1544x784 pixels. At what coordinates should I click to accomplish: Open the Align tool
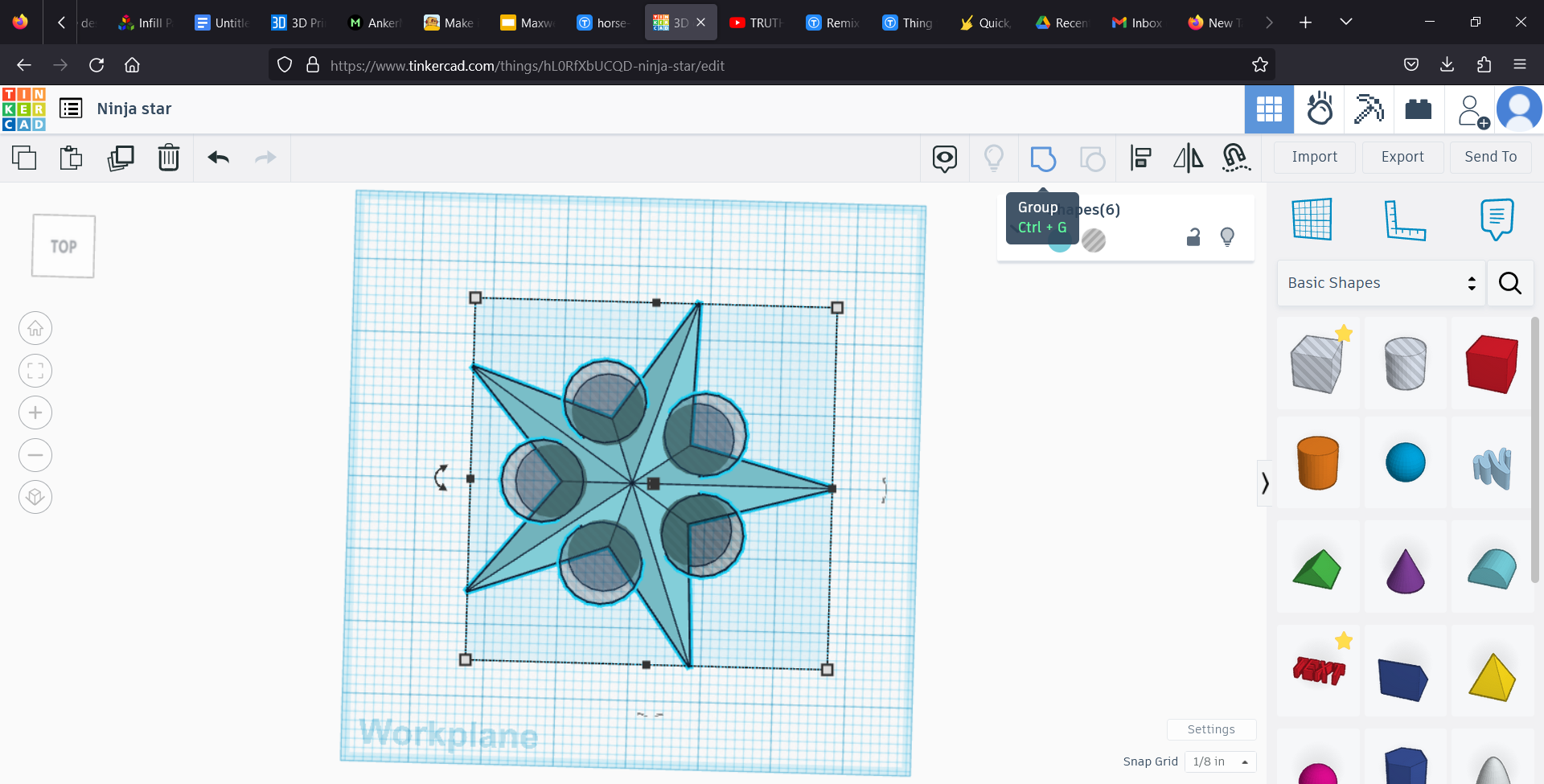click(1140, 158)
